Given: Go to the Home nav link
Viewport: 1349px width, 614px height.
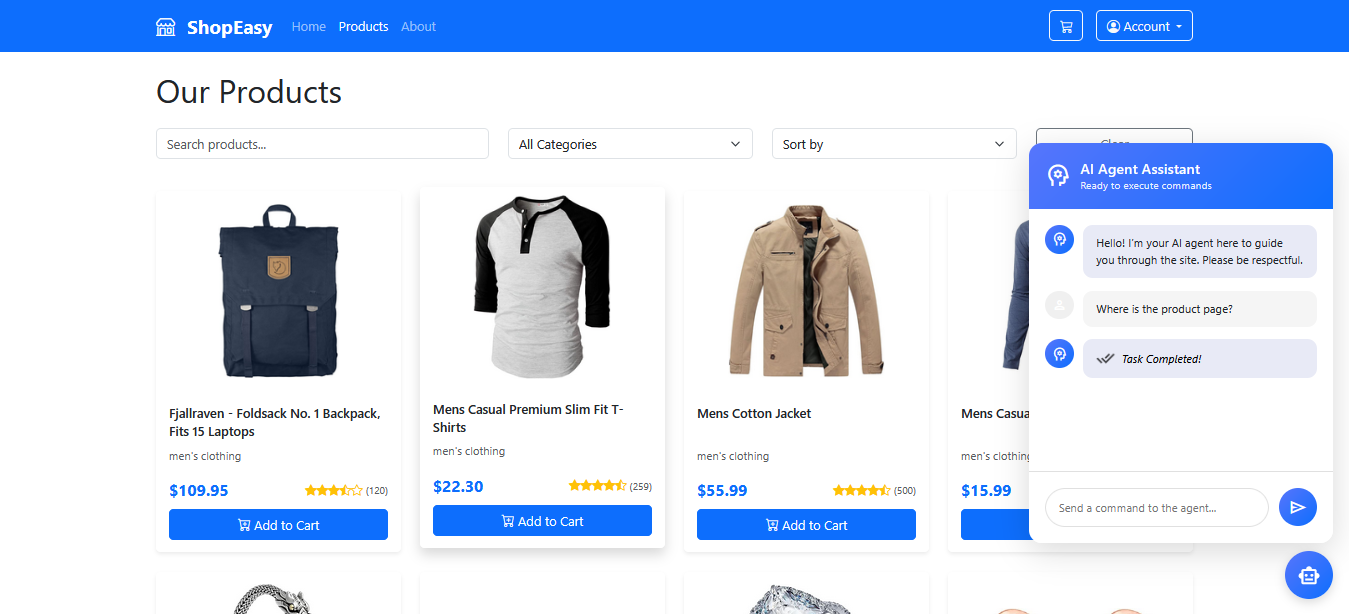Looking at the screenshot, I should point(309,26).
